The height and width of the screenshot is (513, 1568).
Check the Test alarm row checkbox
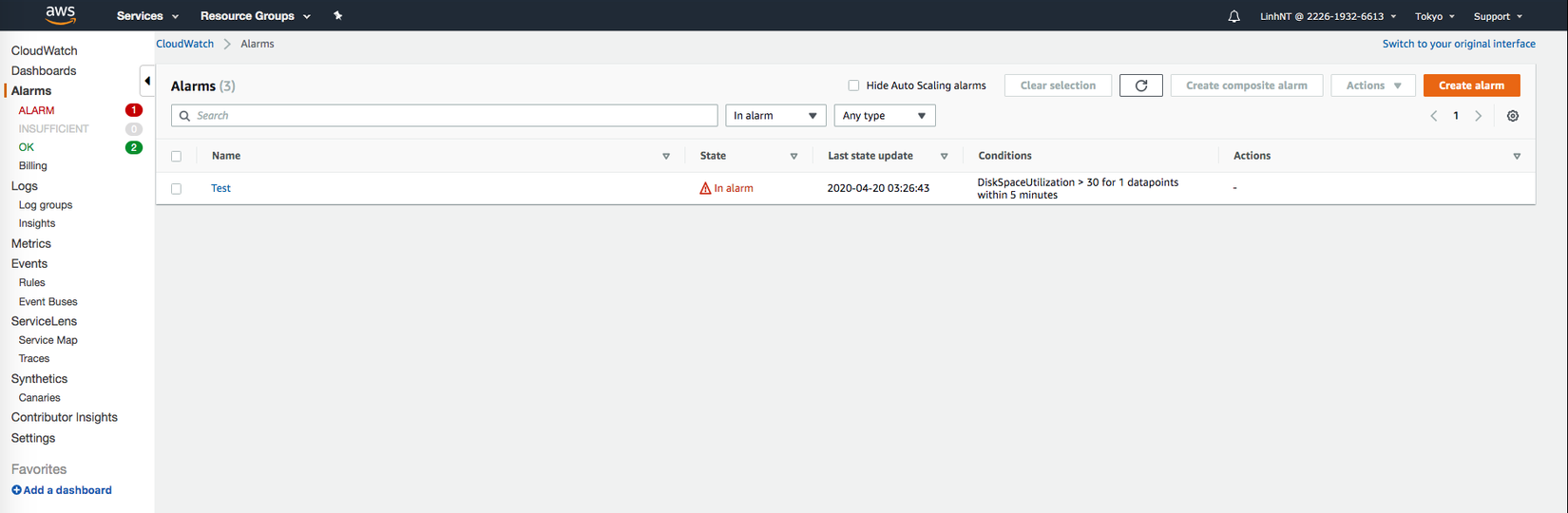click(176, 188)
